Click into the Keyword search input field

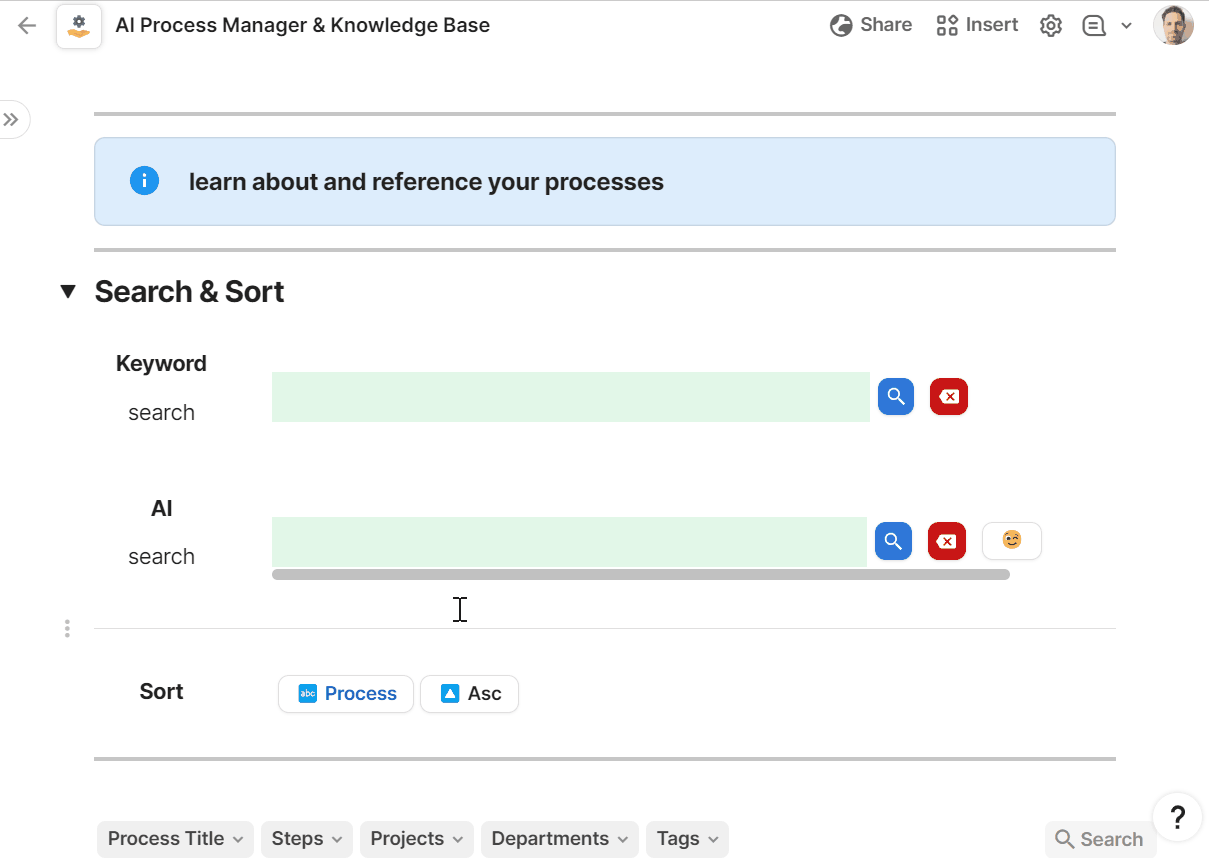coord(570,397)
